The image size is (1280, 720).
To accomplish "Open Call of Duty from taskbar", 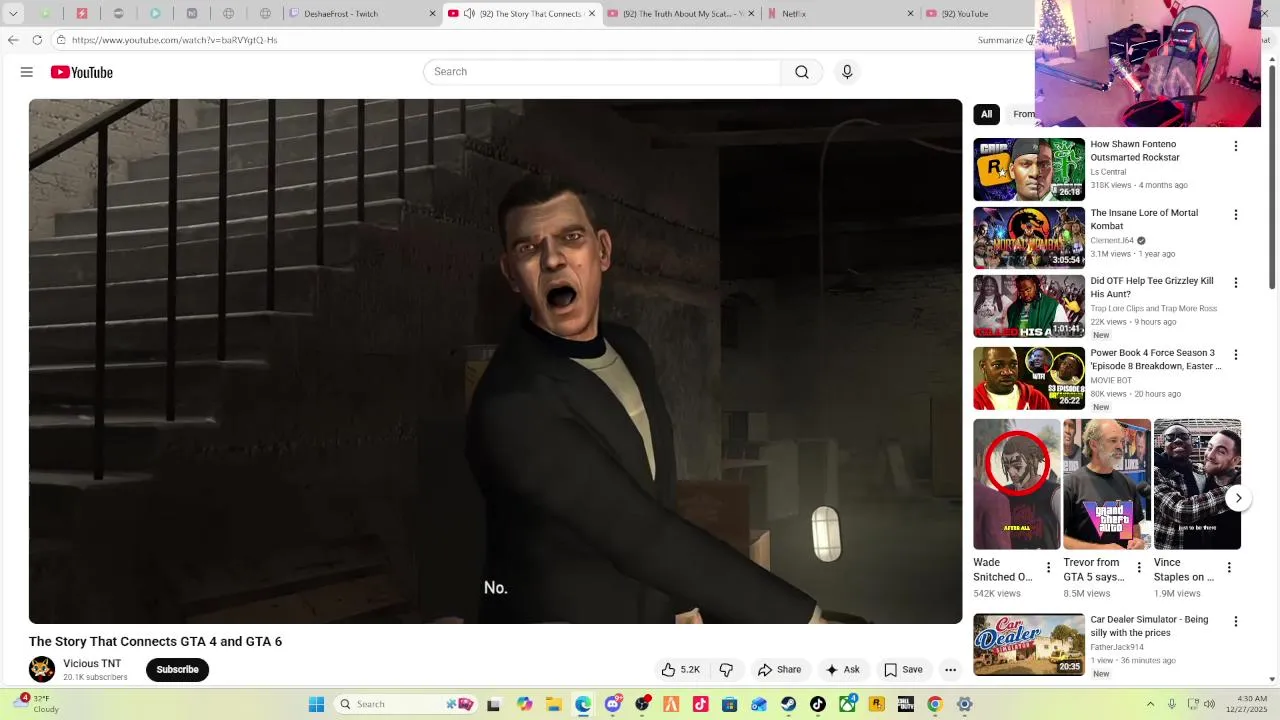I will [x=906, y=704].
